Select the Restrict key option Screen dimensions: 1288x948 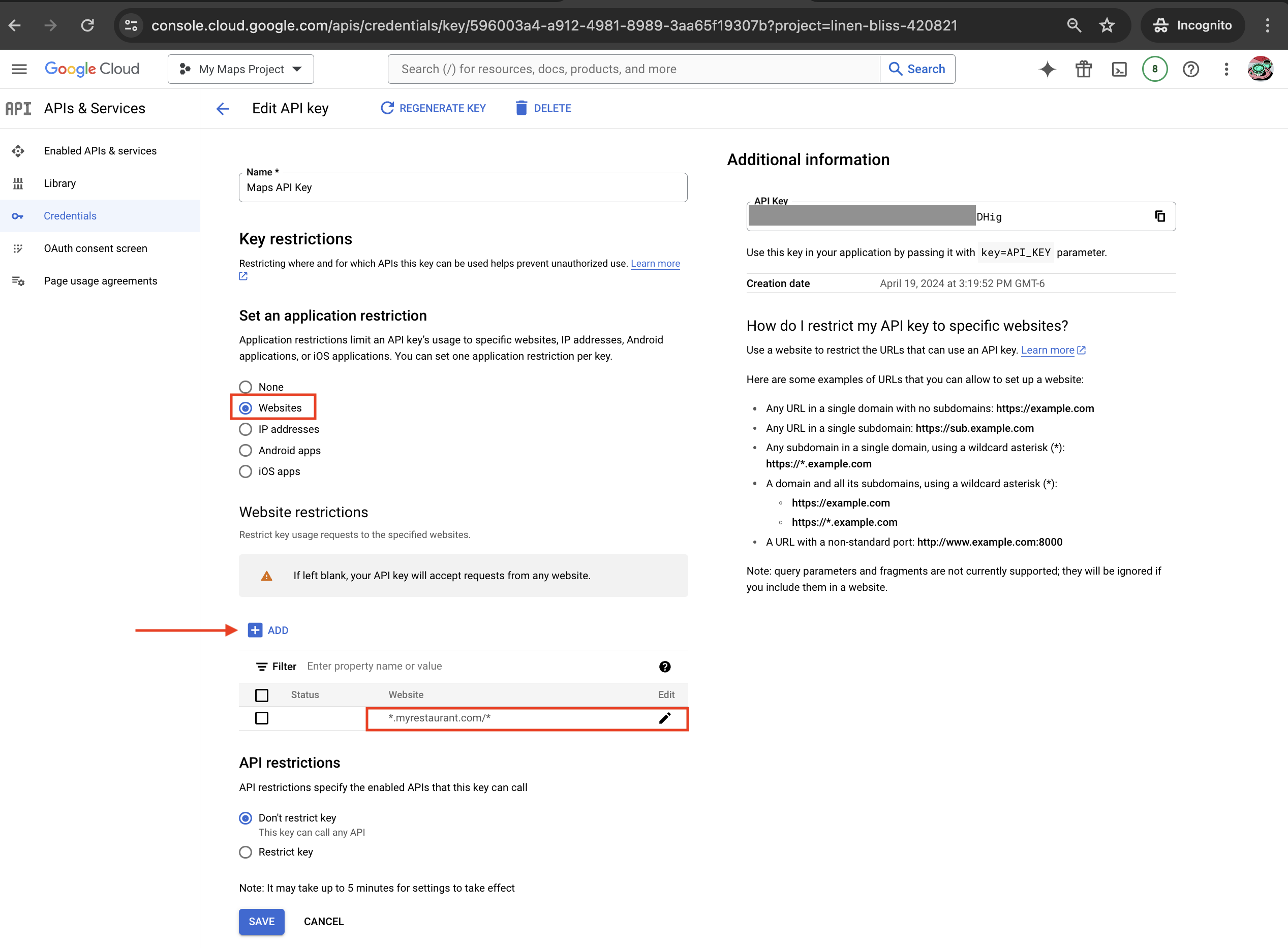246,851
